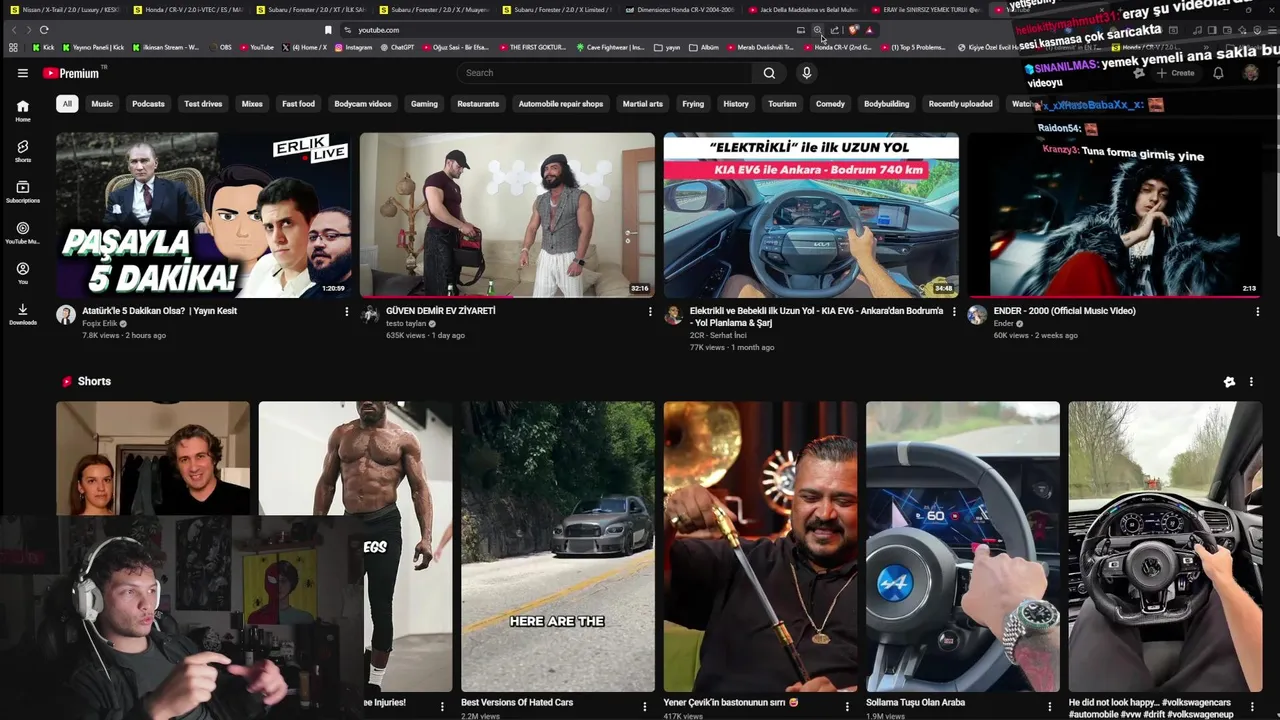The image size is (1280, 720).
Task: Play the Best Versions Of Hated Cars short
Action: coord(558,547)
